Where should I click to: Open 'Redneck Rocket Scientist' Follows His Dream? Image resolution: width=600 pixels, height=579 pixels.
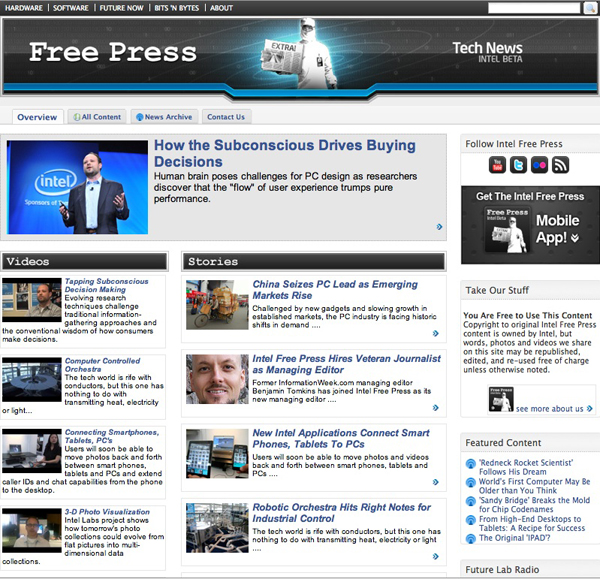(x=526, y=467)
